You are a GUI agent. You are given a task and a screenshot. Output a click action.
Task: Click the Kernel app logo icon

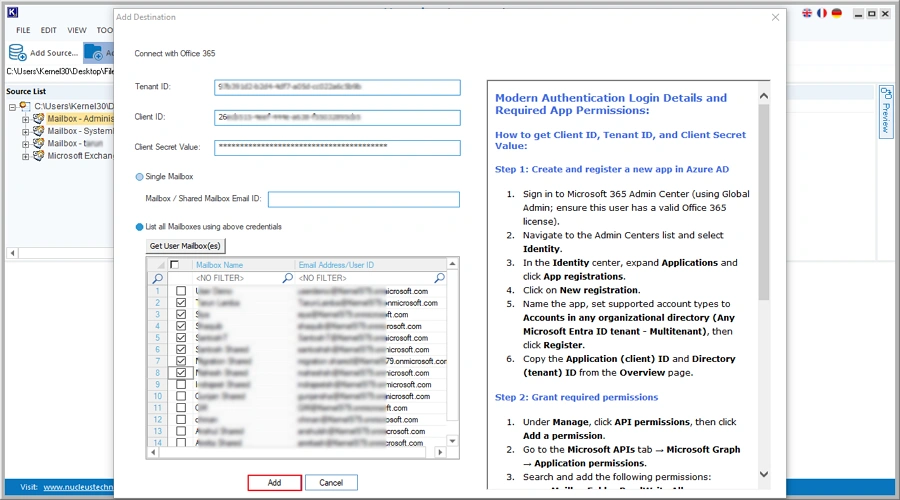click(13, 12)
